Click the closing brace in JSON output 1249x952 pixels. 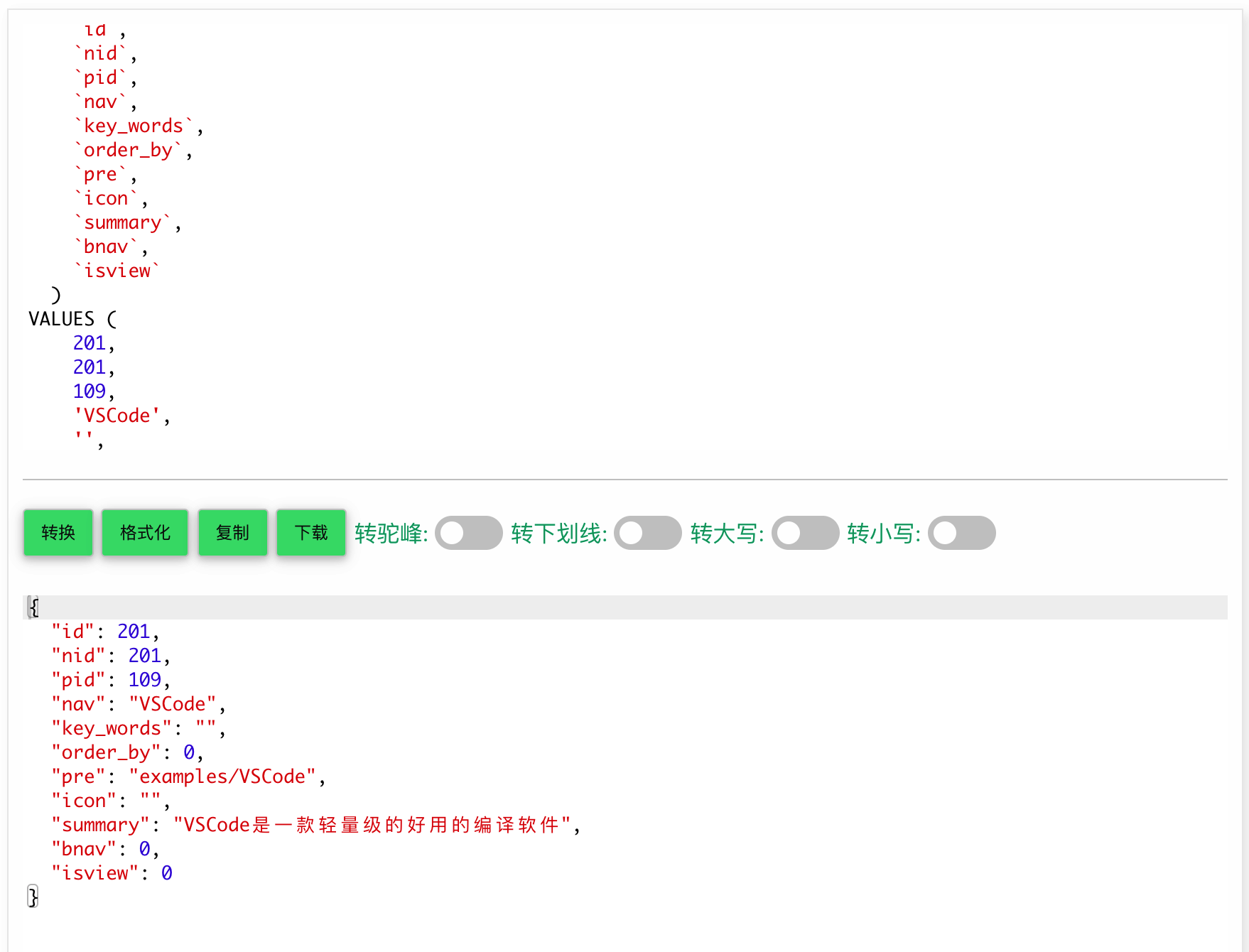pos(33,897)
